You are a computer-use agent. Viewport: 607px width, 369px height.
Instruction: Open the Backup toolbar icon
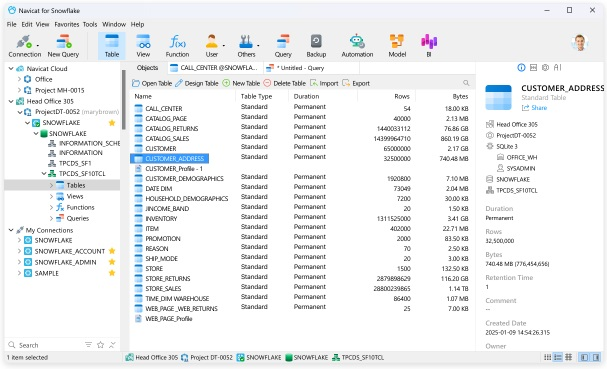click(316, 46)
